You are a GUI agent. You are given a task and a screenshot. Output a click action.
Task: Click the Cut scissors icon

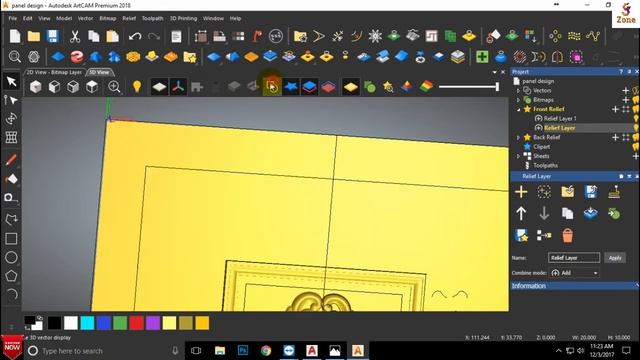coord(75,36)
